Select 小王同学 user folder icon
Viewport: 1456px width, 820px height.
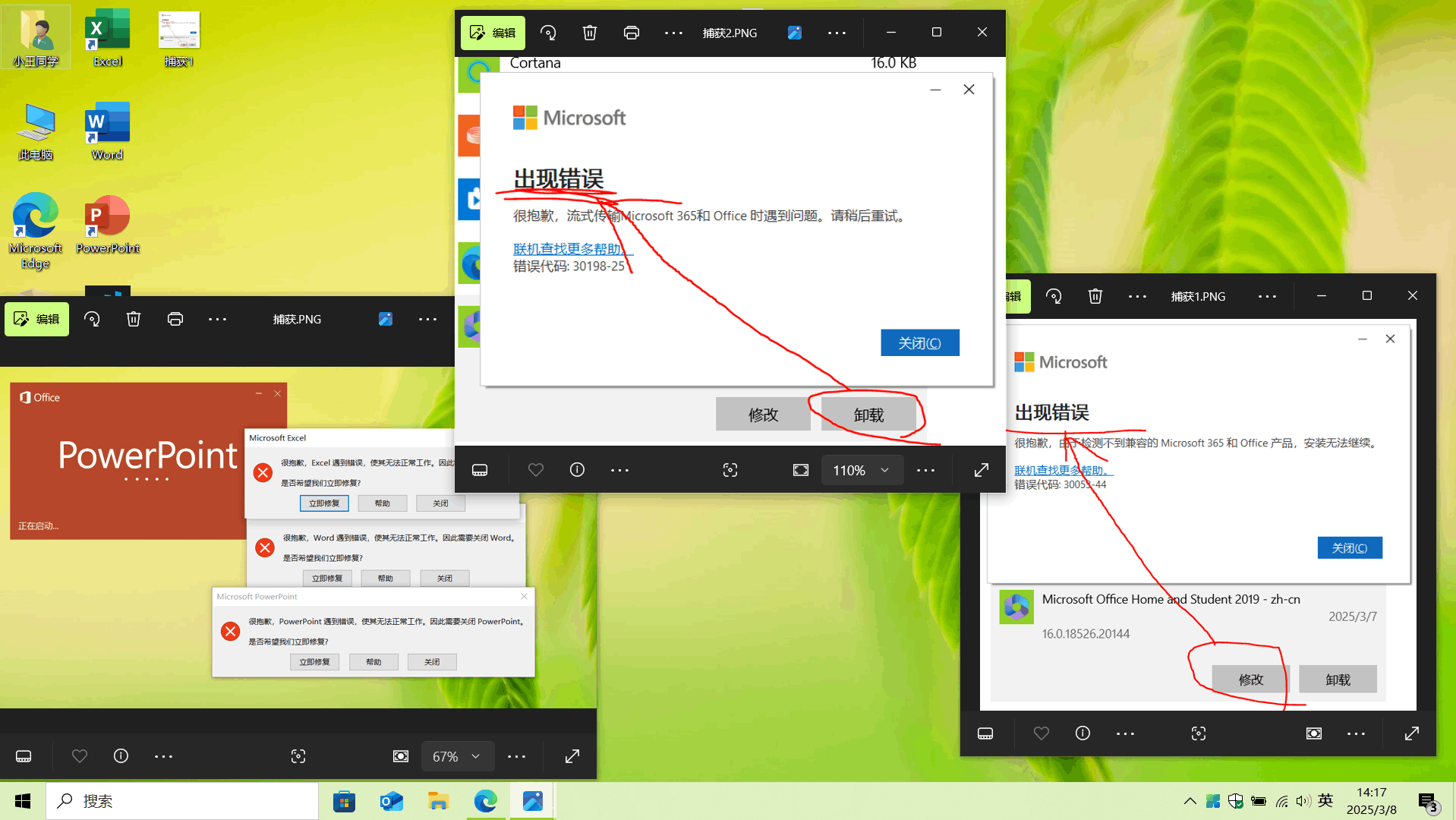36,38
